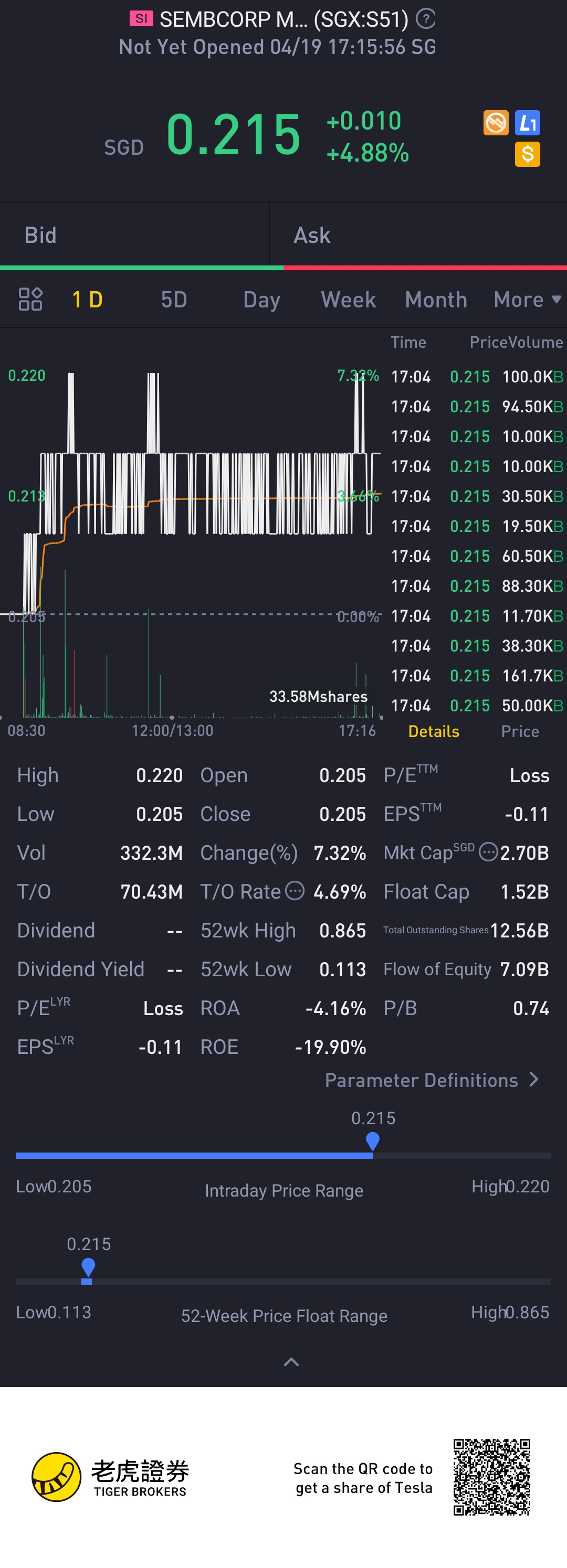
Task: Collapse the stock details panel chevron
Action: (292, 1362)
